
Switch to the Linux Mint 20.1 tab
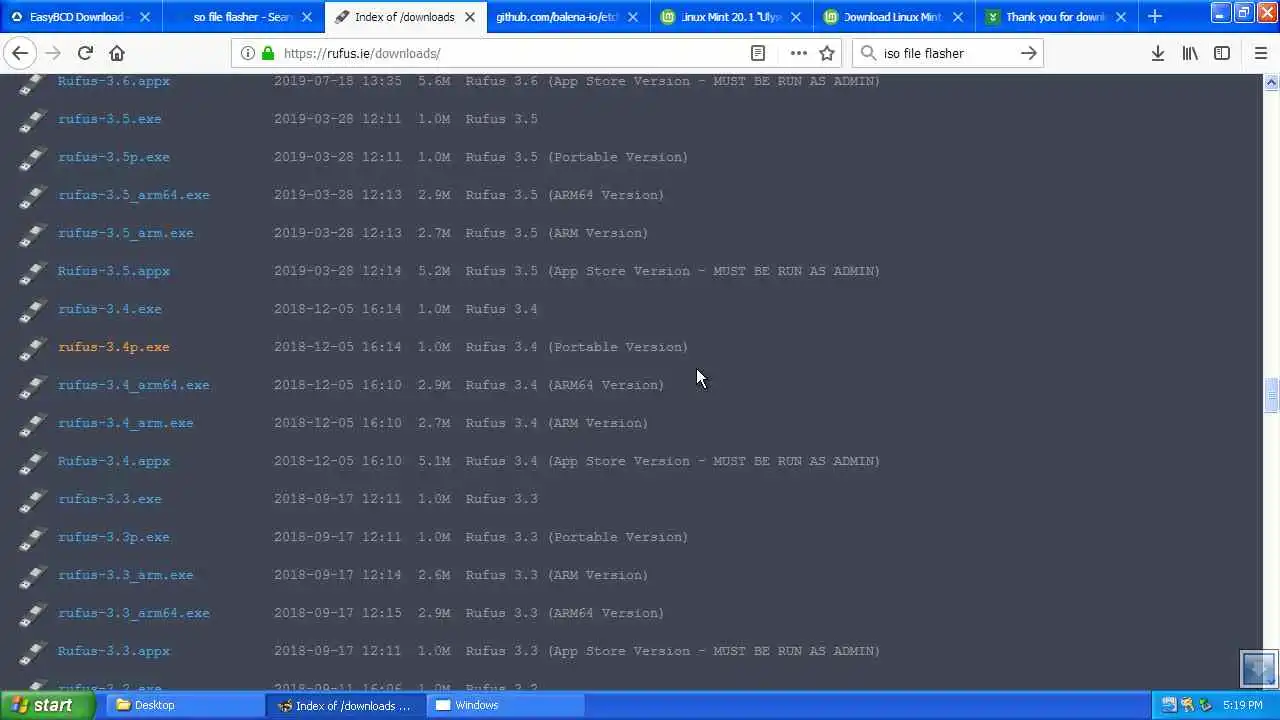[731, 17]
